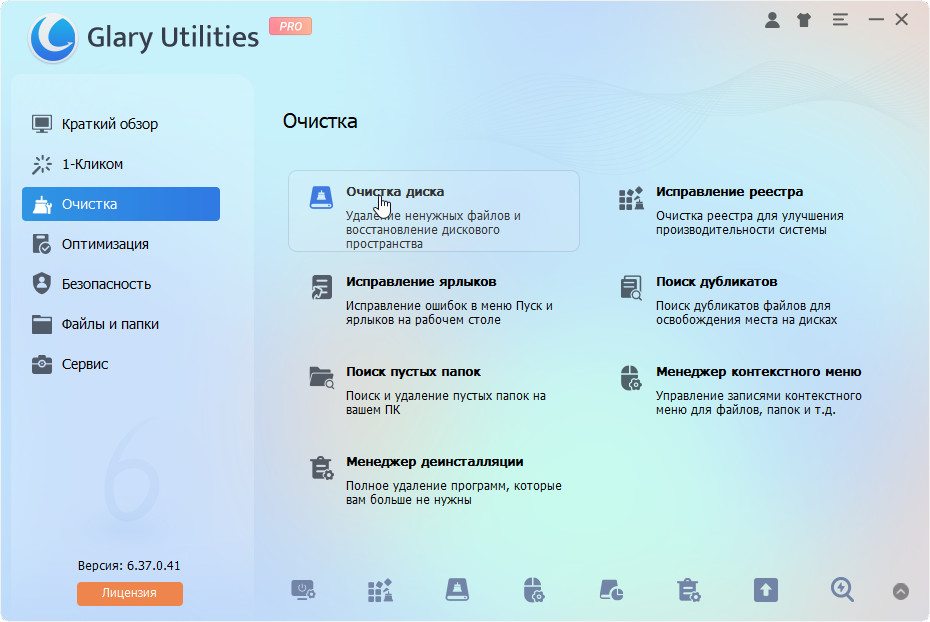Open the user account icon in title bar
The height and width of the screenshot is (622, 930).
click(x=772, y=20)
